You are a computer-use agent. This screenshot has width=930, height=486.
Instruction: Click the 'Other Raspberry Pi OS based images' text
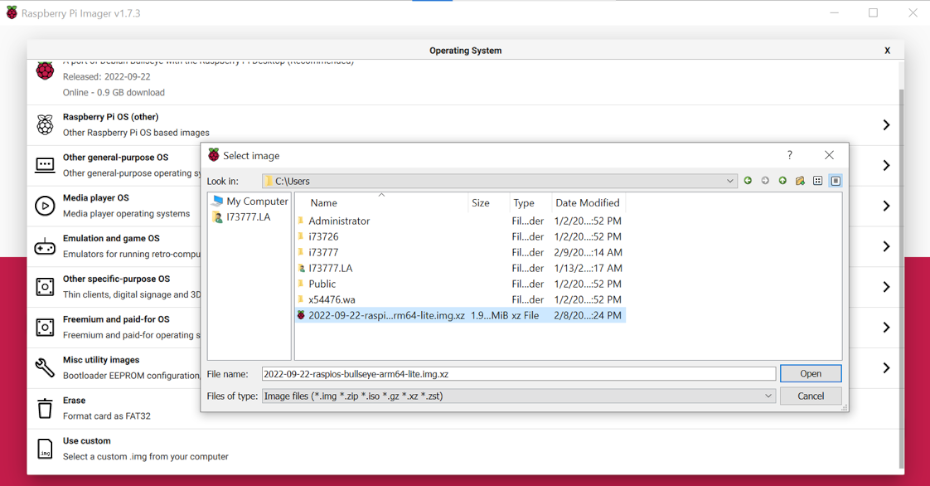tap(136, 132)
